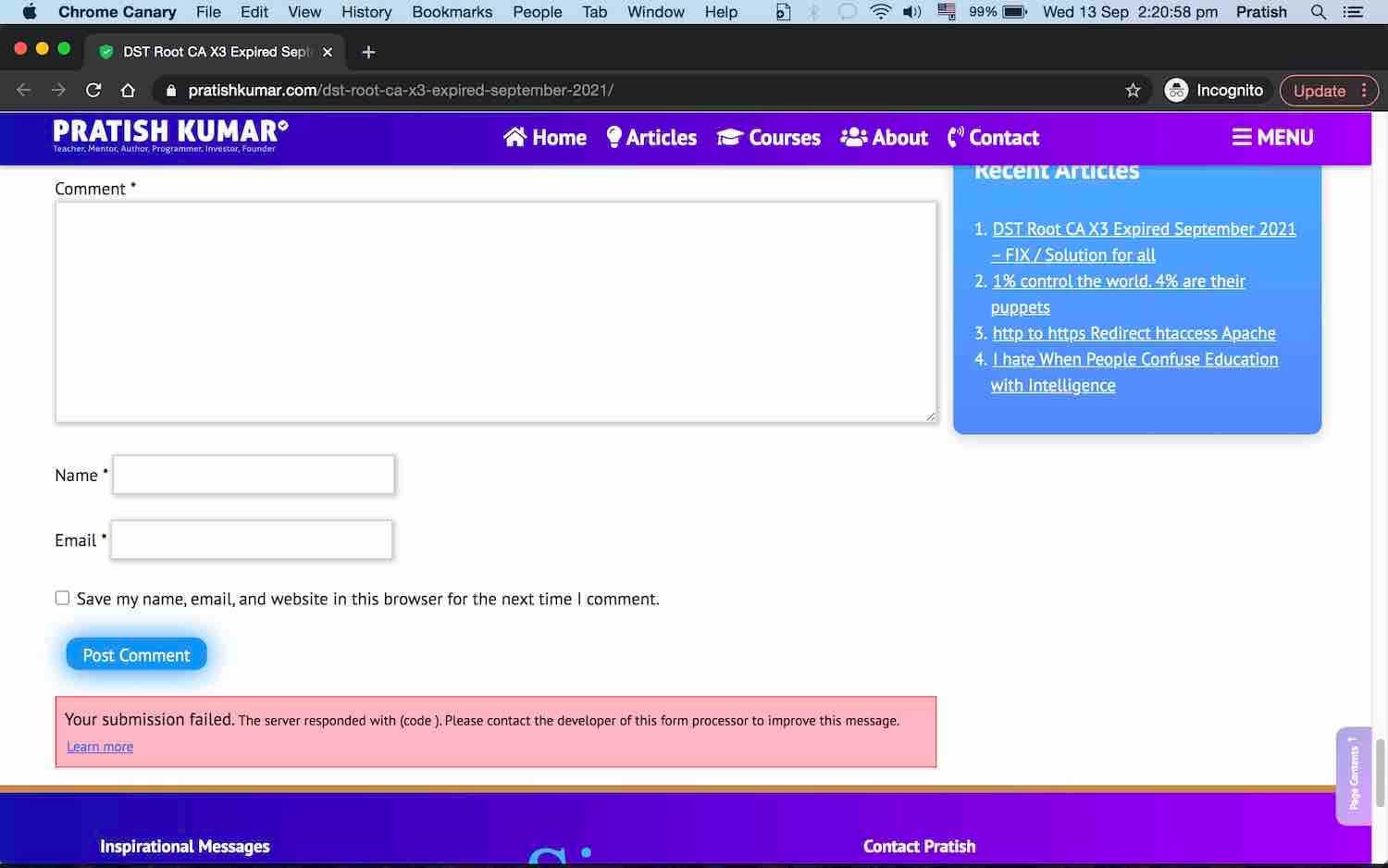
Task: Open a new browser tab with plus icon
Action: [367, 52]
